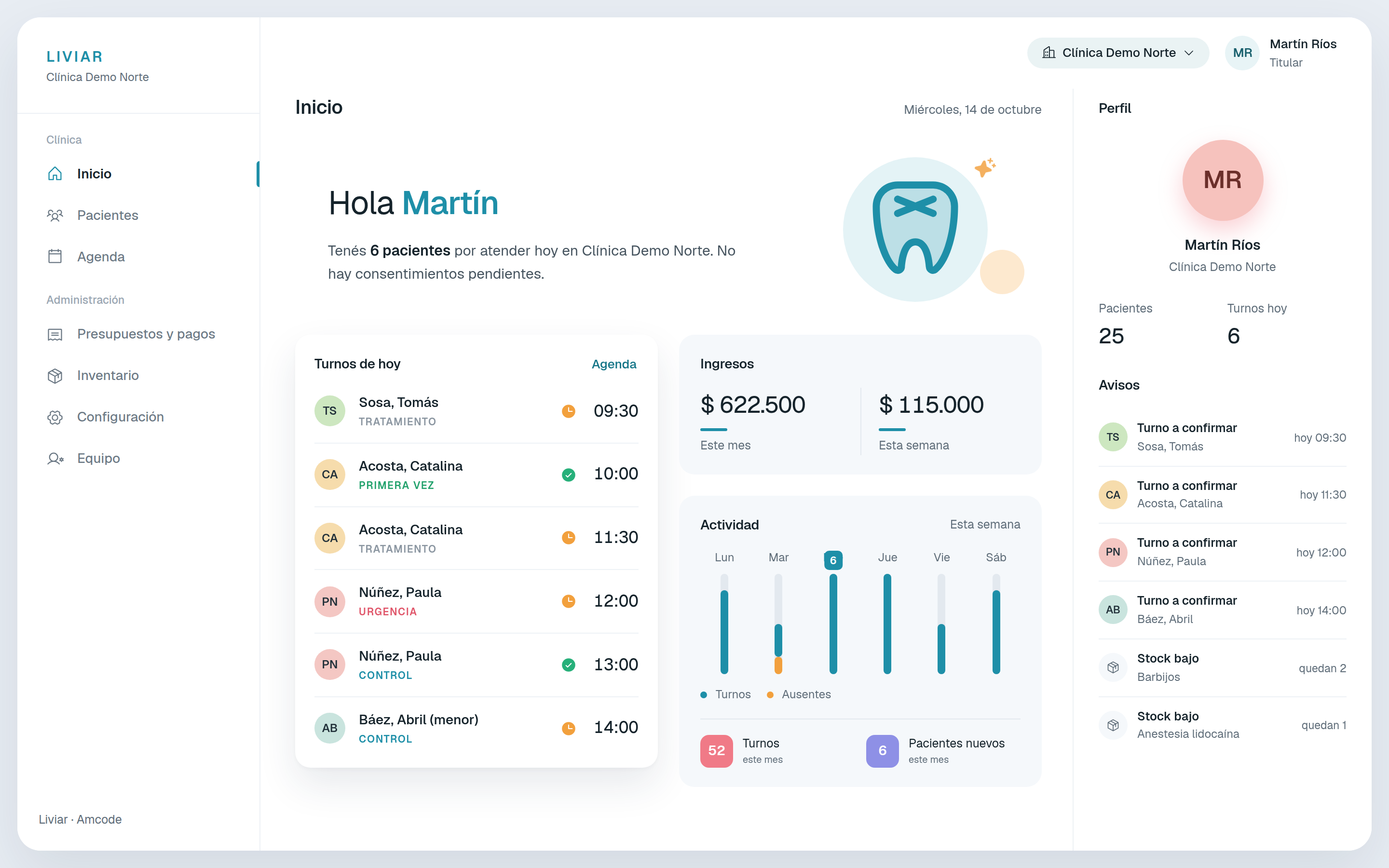Image resolution: width=1389 pixels, height=868 pixels.
Task: Click pending clock icon for 12:00 urgencia
Action: pos(568,601)
